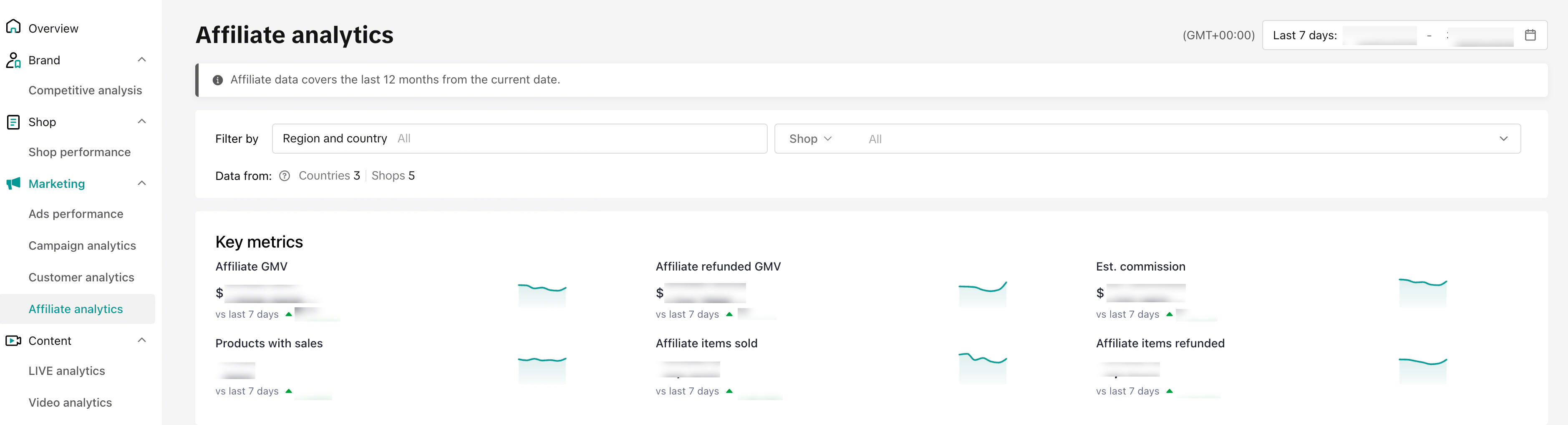Click the Marketing megaphone icon
This screenshot has height=425, width=1568.
pyautogui.click(x=13, y=183)
